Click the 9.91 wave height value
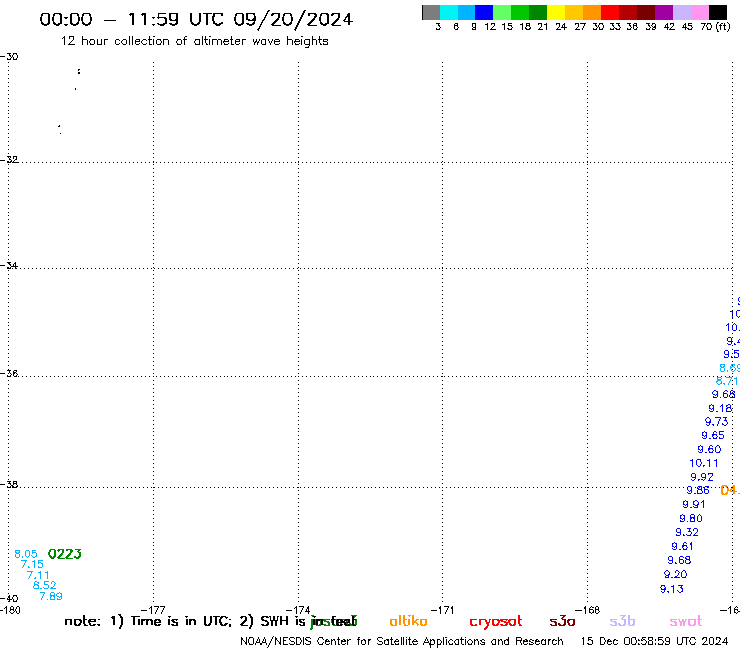Viewport: 740px width, 650px height. 694,505
